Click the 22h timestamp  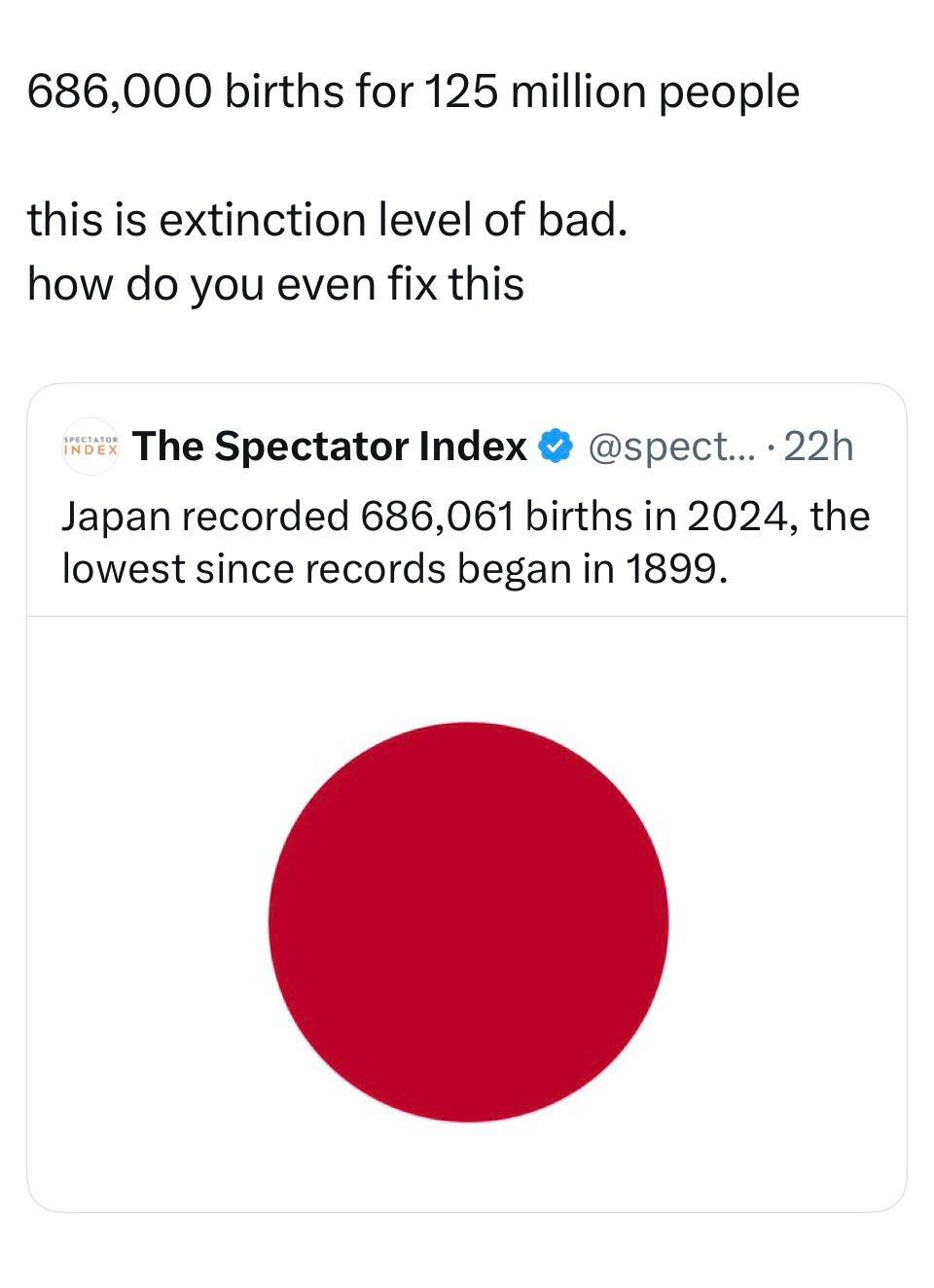818,447
